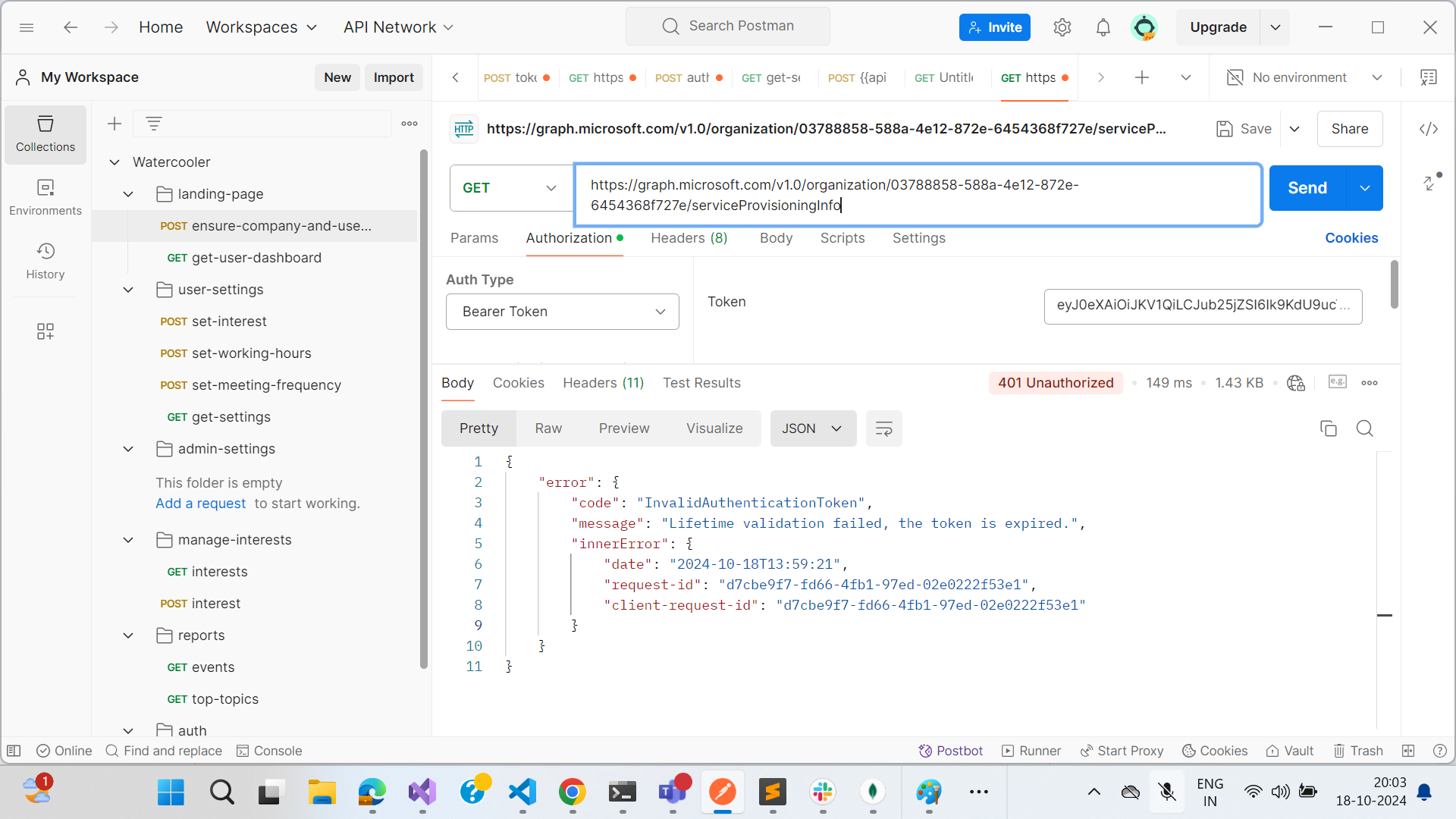1456x819 pixels.
Task: Switch to request Headers (8) tab
Action: click(689, 238)
